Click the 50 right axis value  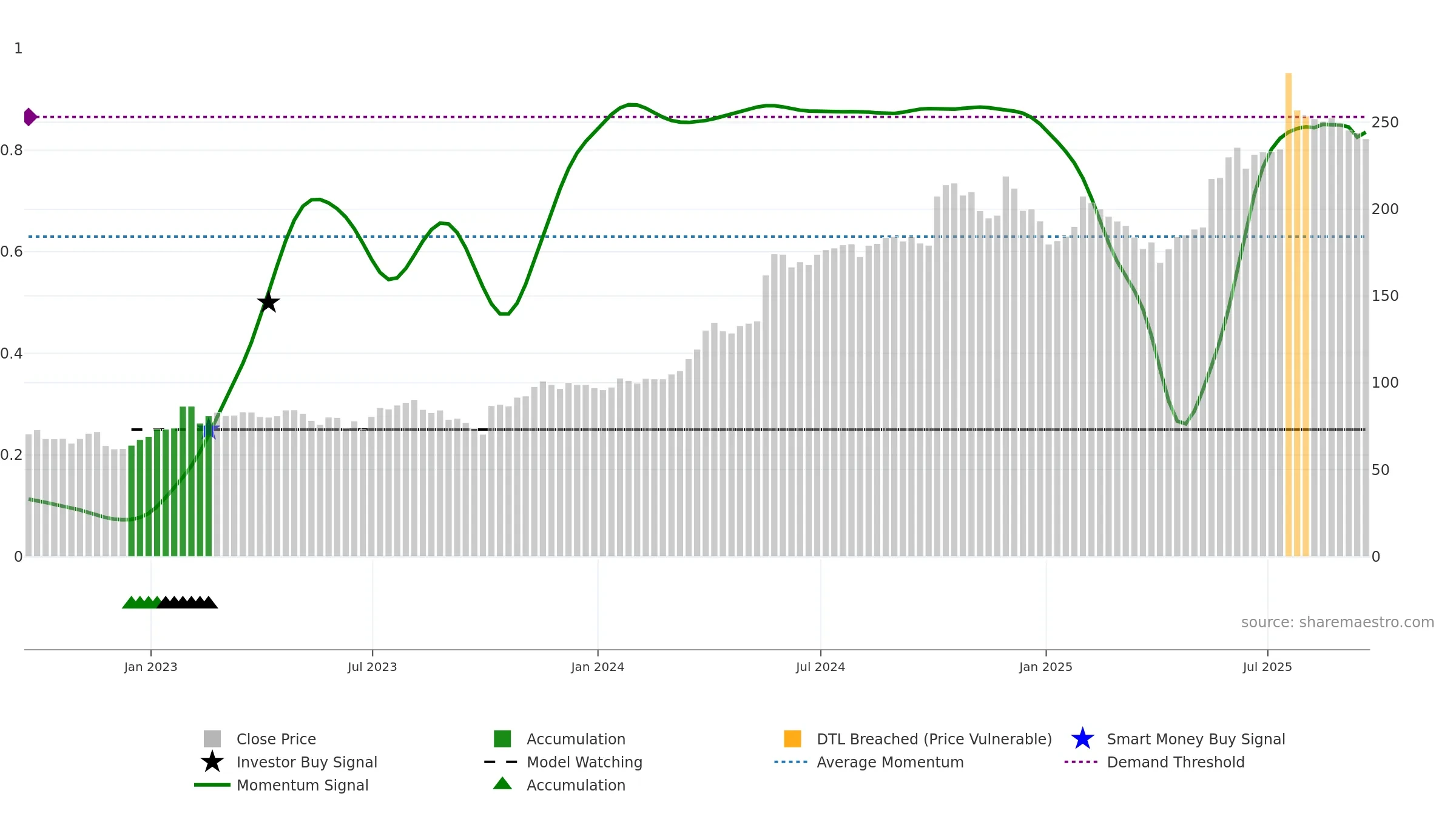(x=1380, y=470)
